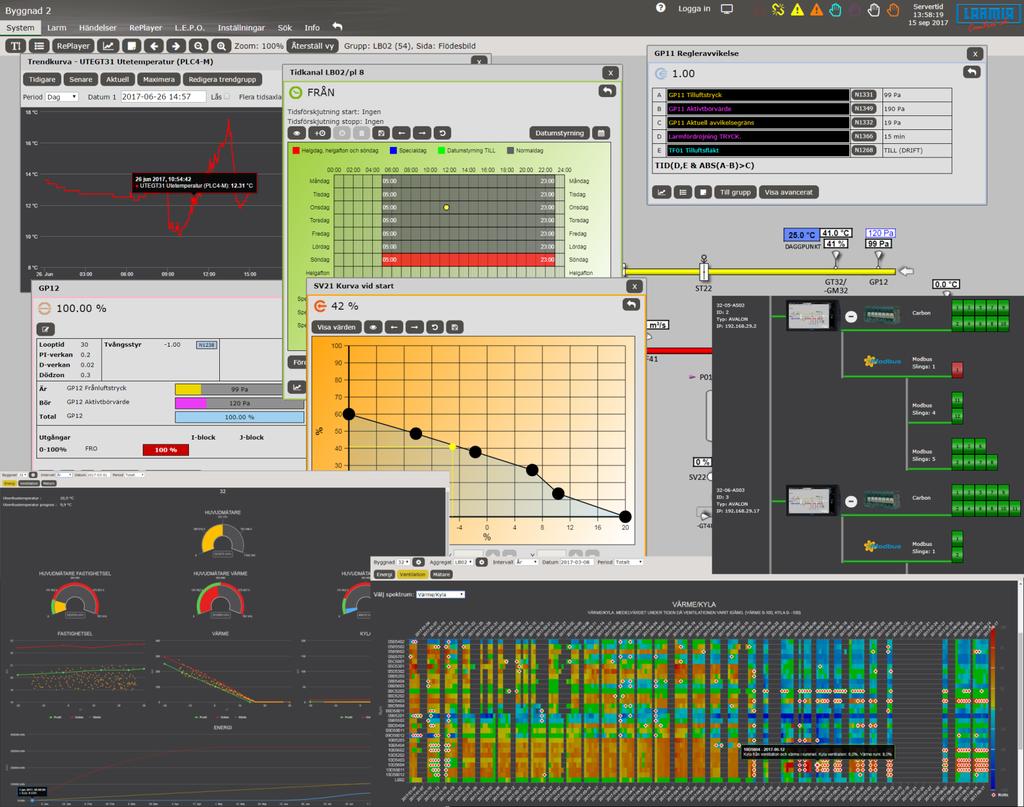The image size is (1024, 807).
Task: Open the Period Dag dropdown in Trendkurva
Action: (62, 97)
